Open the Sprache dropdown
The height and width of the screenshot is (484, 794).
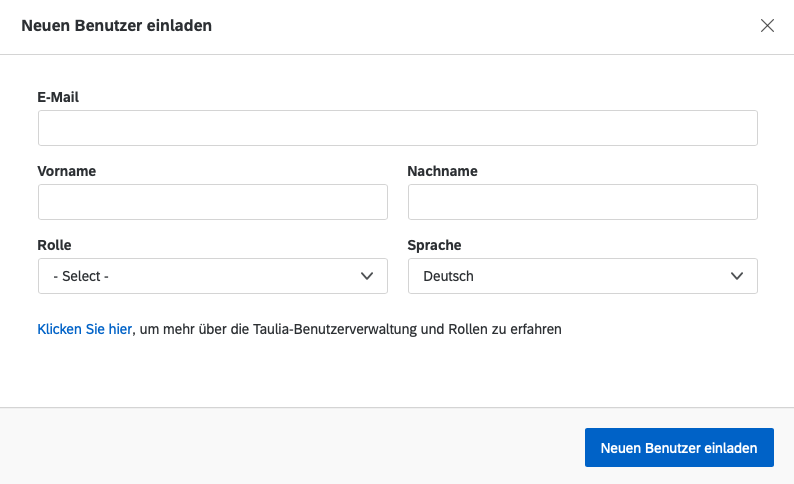tap(583, 276)
